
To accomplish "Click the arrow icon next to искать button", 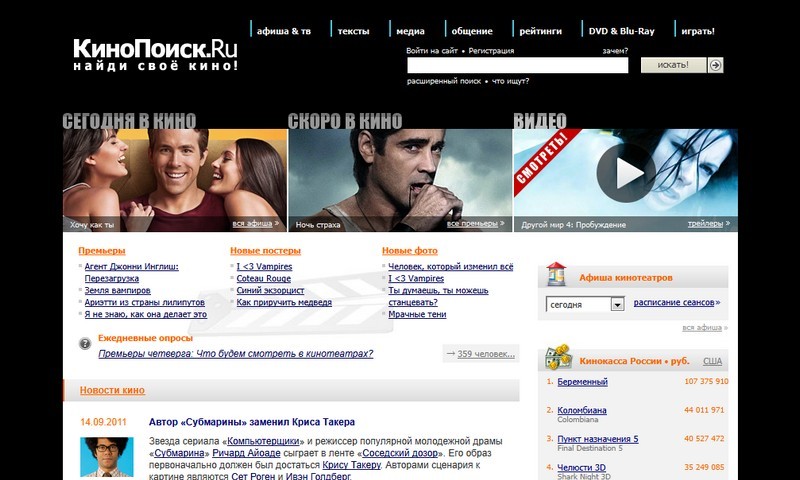I will coord(715,65).
